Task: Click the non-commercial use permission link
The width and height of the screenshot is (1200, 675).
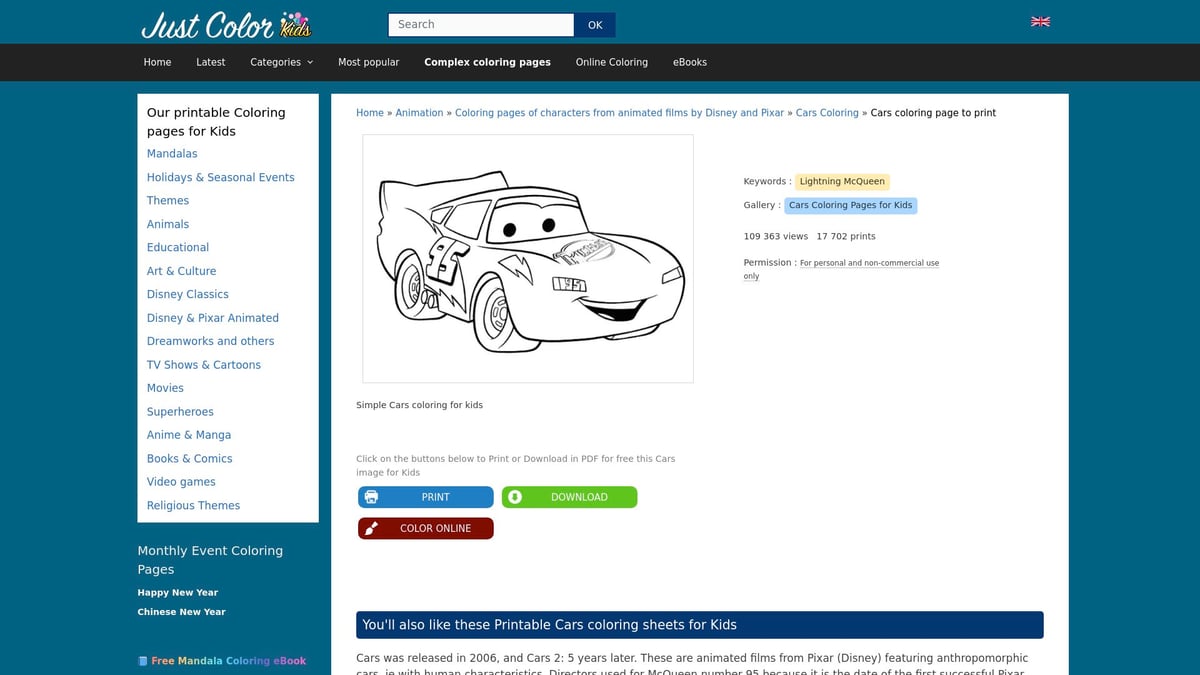Action: click(x=868, y=263)
